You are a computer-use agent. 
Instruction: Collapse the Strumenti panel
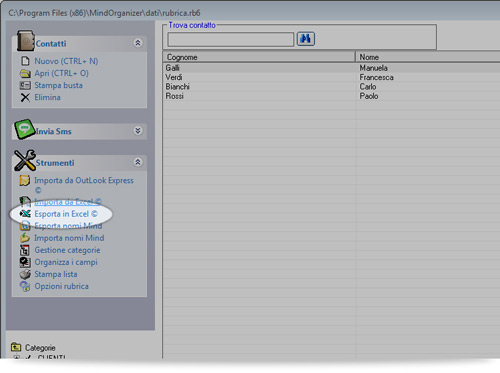[138, 162]
